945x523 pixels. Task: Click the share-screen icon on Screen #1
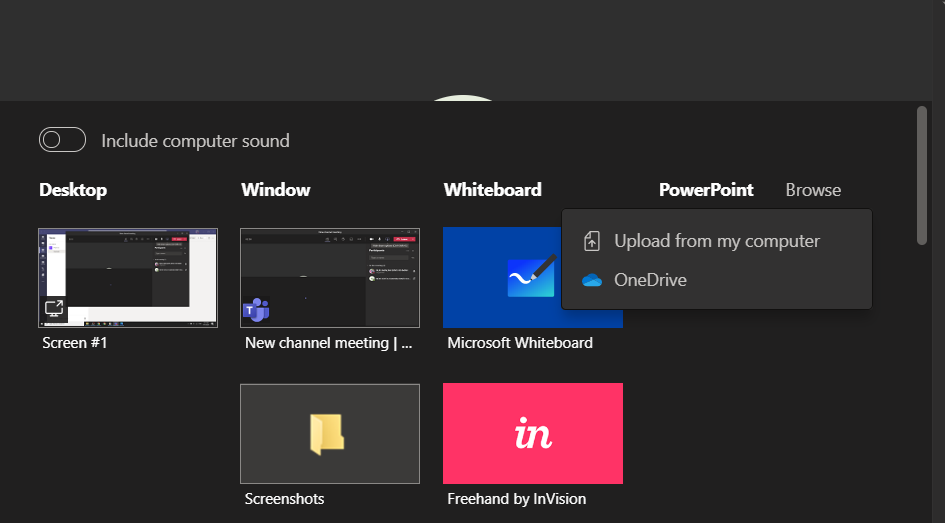[x=54, y=310]
